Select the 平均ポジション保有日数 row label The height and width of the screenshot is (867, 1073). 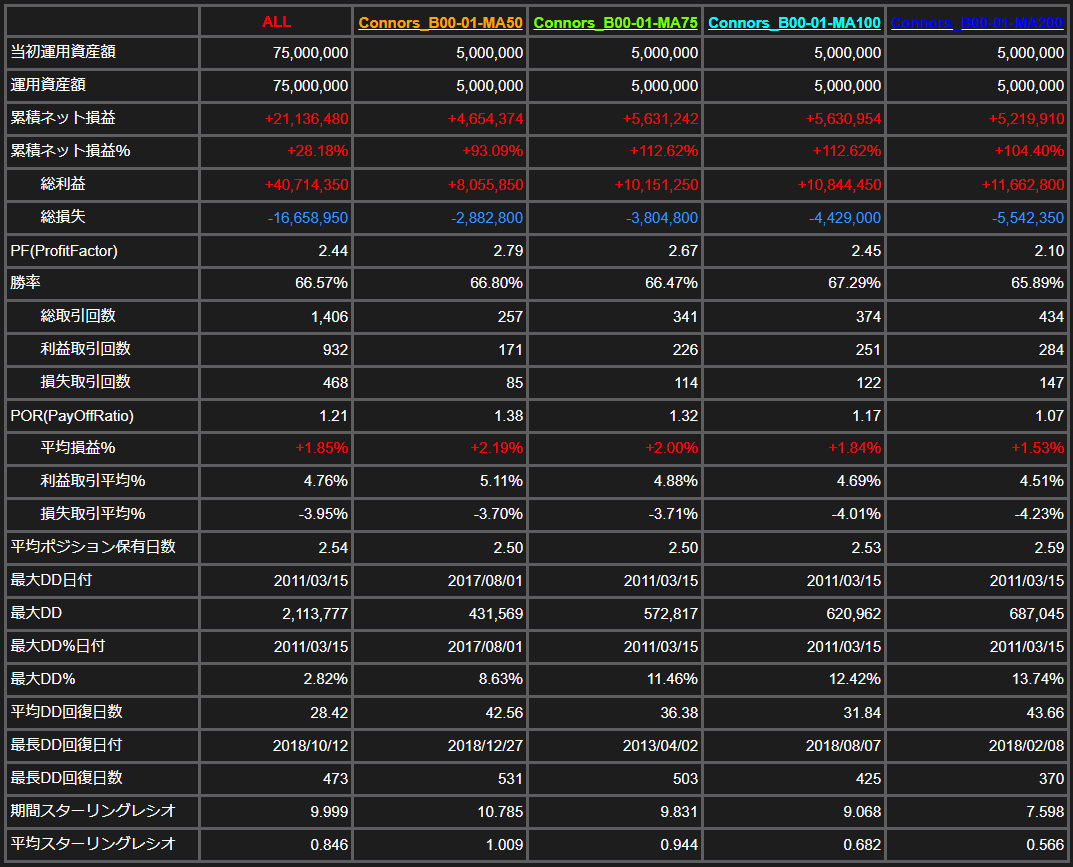point(93,547)
